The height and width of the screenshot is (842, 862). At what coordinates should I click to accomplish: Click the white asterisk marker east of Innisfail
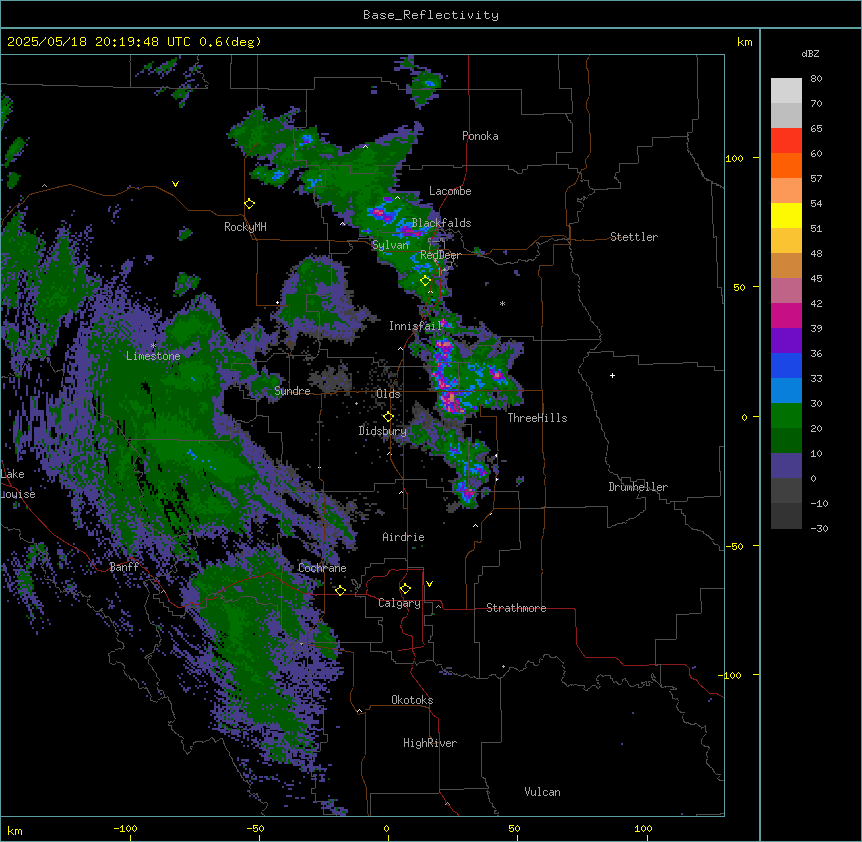(502, 303)
